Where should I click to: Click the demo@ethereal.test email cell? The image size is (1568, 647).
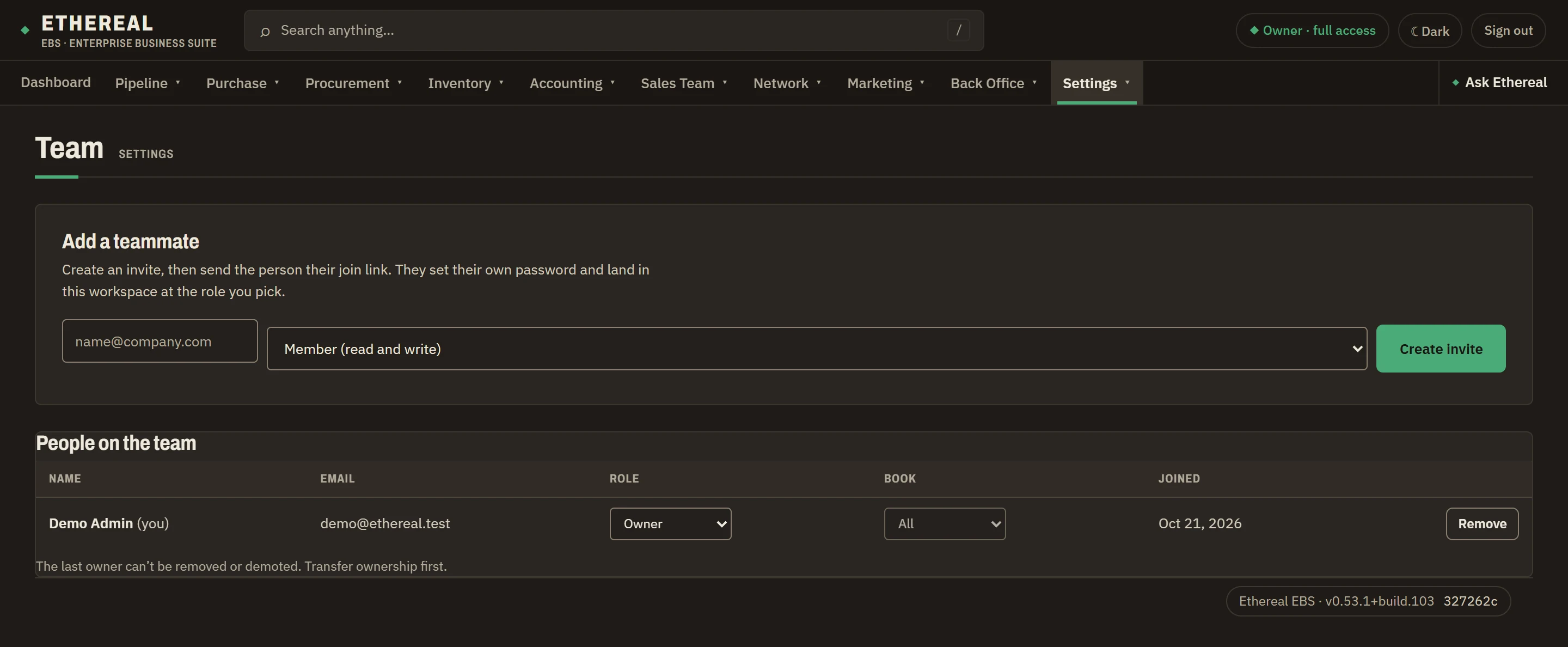point(385,523)
